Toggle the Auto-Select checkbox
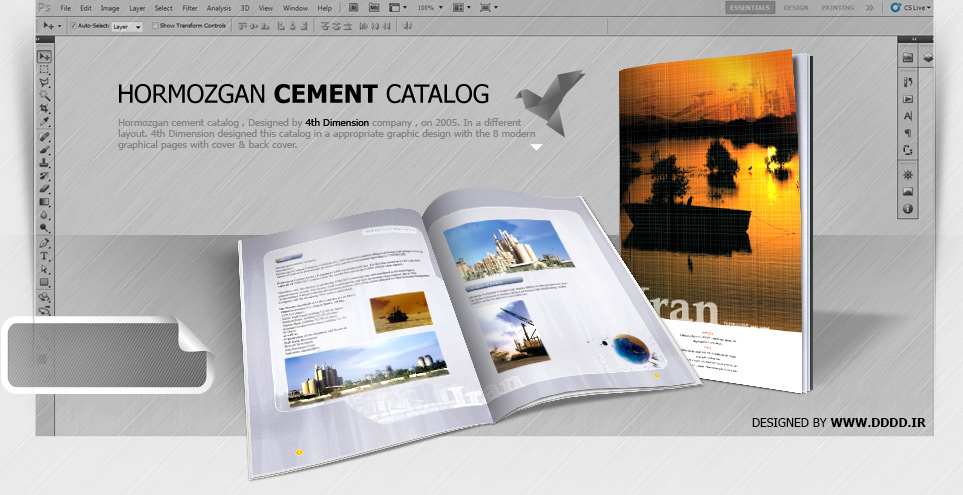This screenshot has height=495, width=963. [x=73, y=26]
